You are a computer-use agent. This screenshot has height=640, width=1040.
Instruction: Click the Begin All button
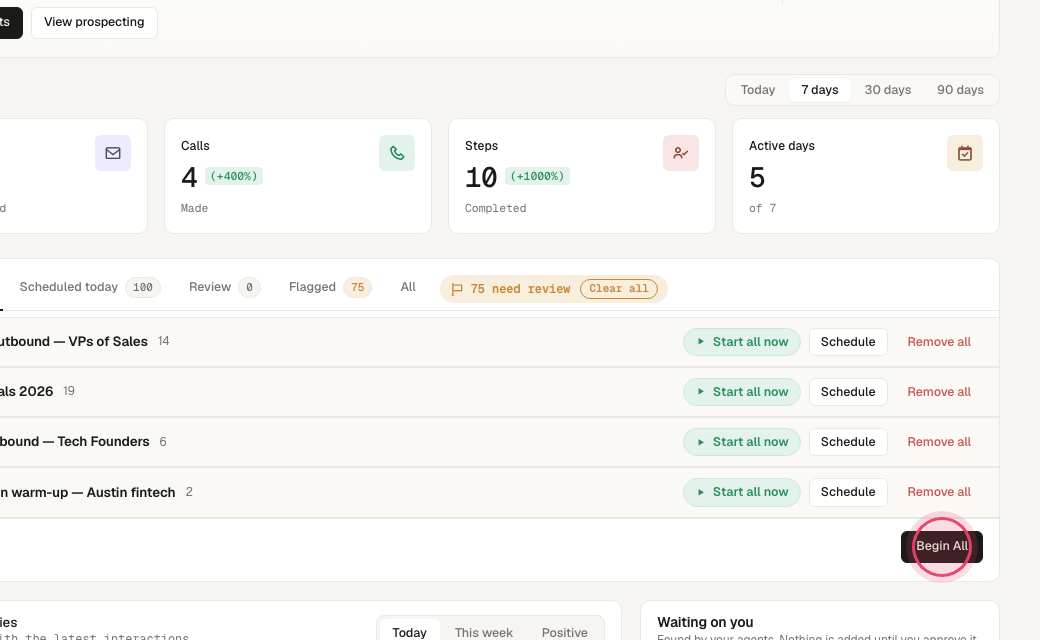pos(942,546)
